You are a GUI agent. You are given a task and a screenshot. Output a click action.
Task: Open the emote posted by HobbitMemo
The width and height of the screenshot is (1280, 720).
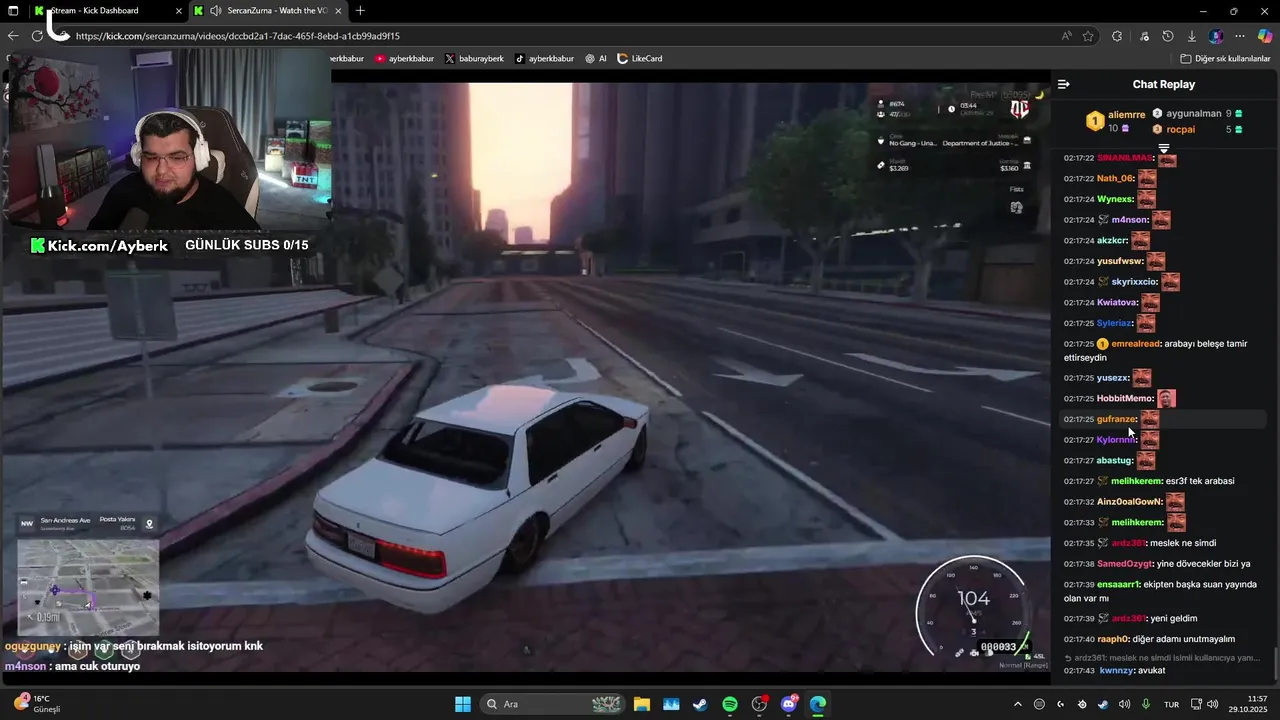click(x=1166, y=398)
